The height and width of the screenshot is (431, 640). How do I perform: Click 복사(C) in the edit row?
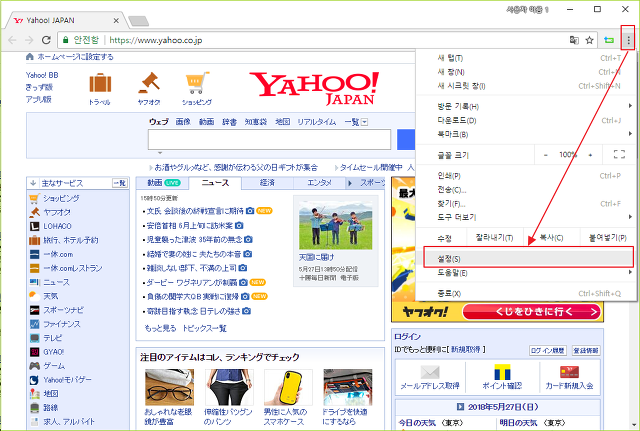[551, 238]
